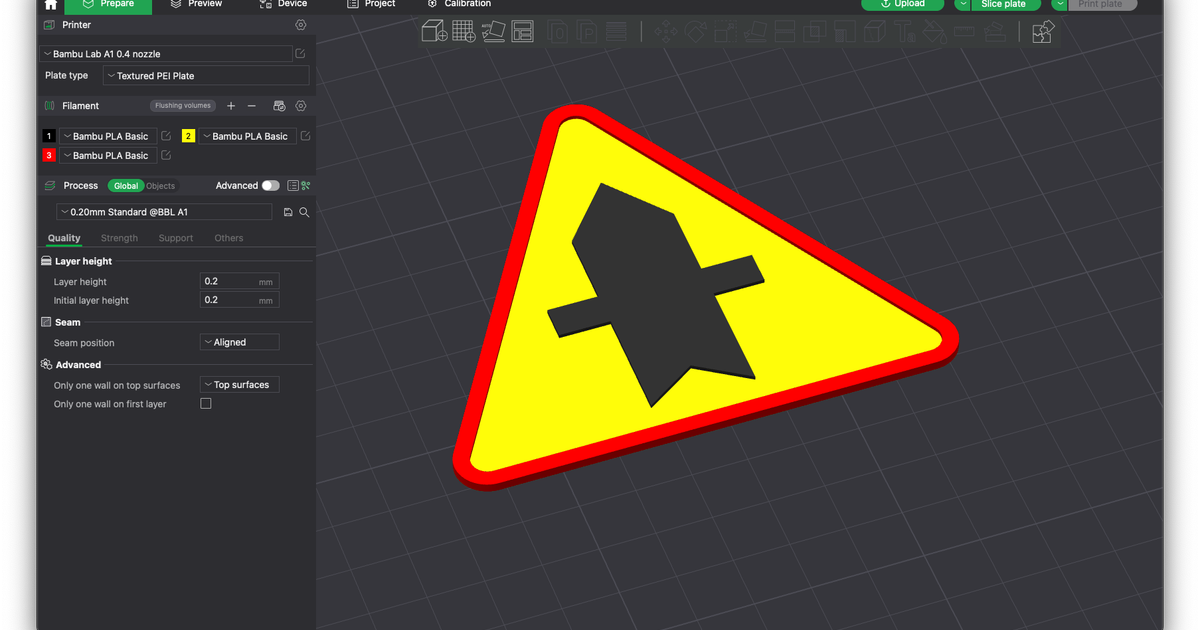Open the printer selection dropdown
1200x630 pixels.
(x=167, y=53)
